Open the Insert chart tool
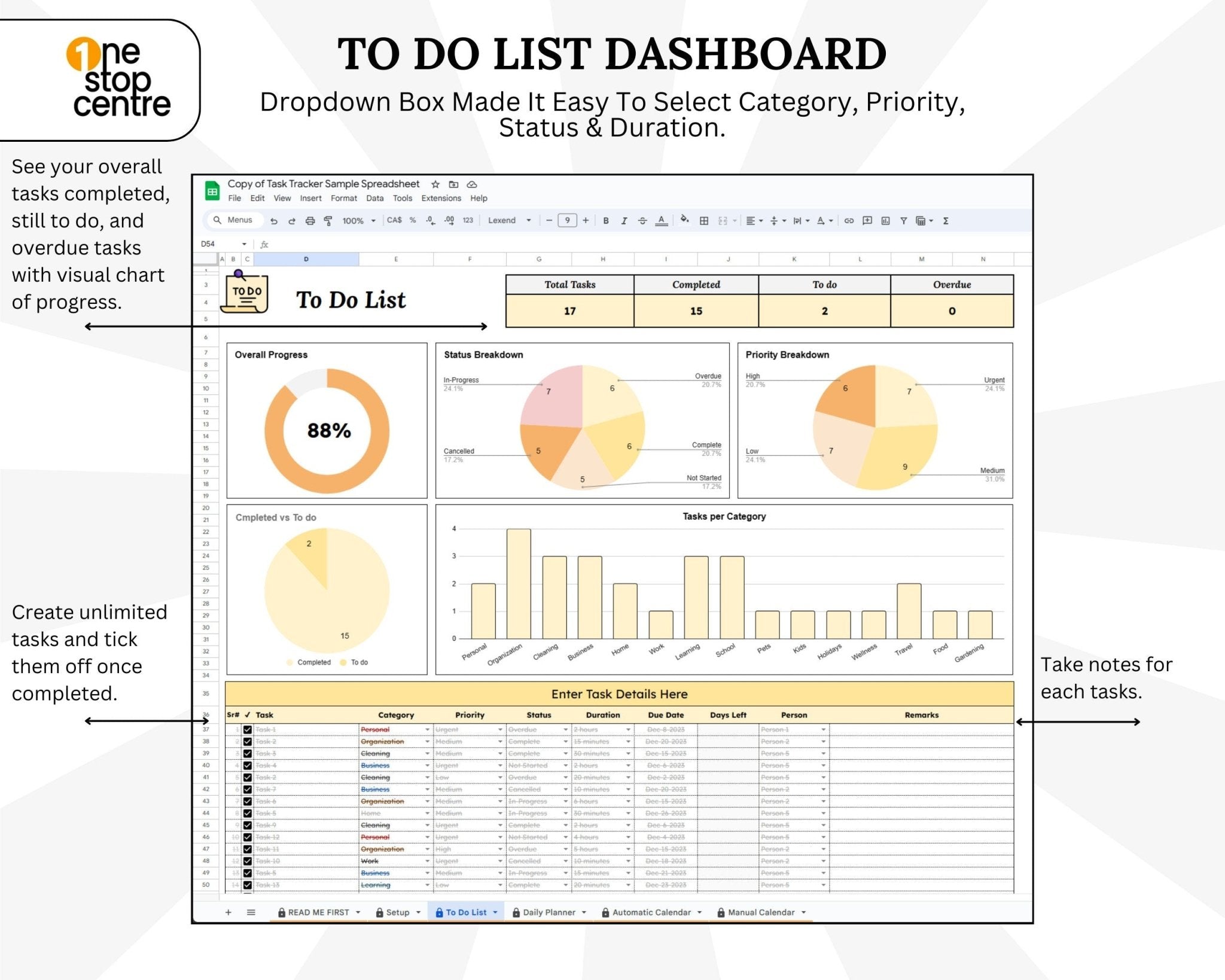This screenshot has height=980, width=1225. coord(886,220)
